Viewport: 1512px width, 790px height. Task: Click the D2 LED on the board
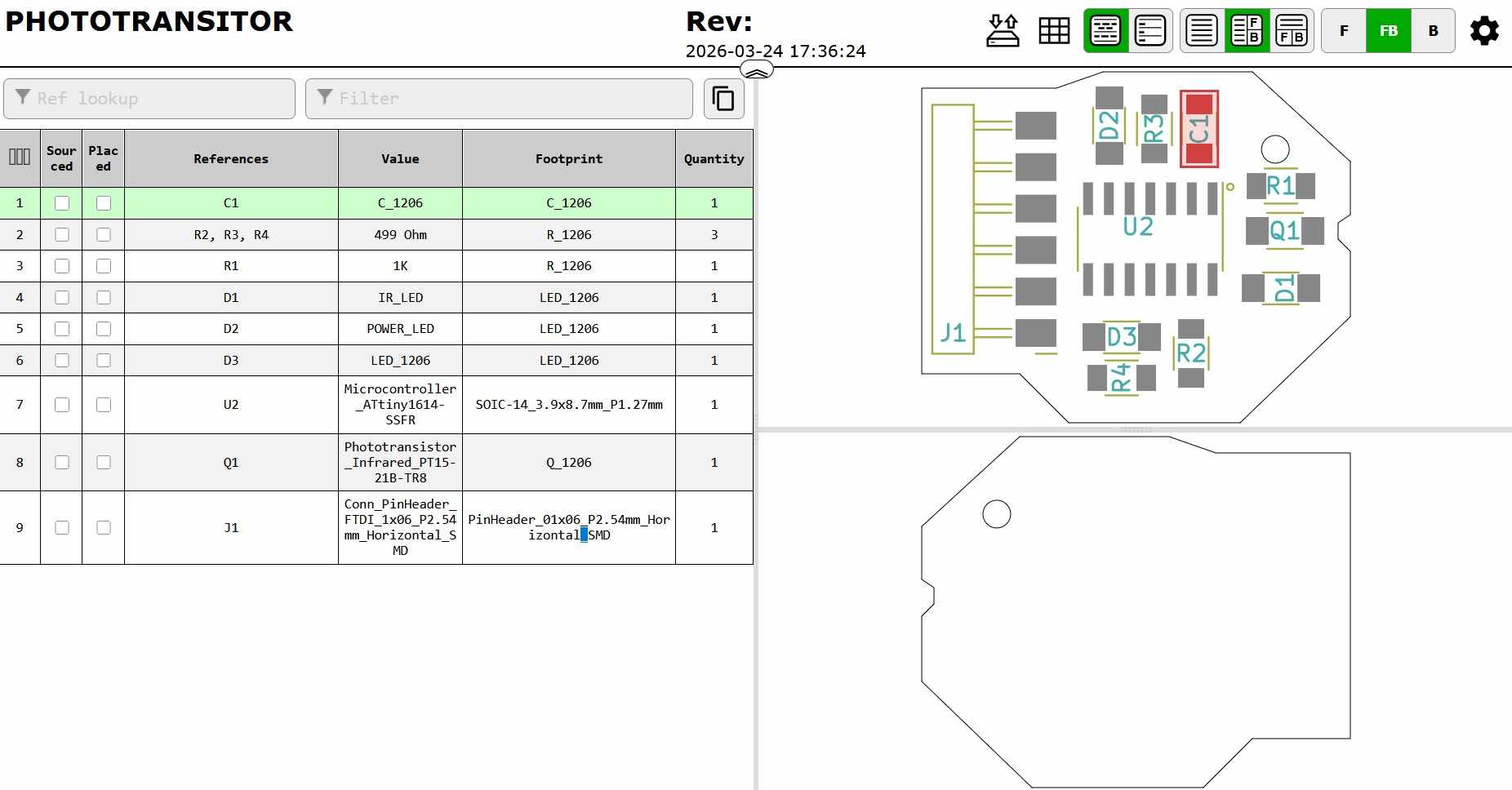point(1109,126)
